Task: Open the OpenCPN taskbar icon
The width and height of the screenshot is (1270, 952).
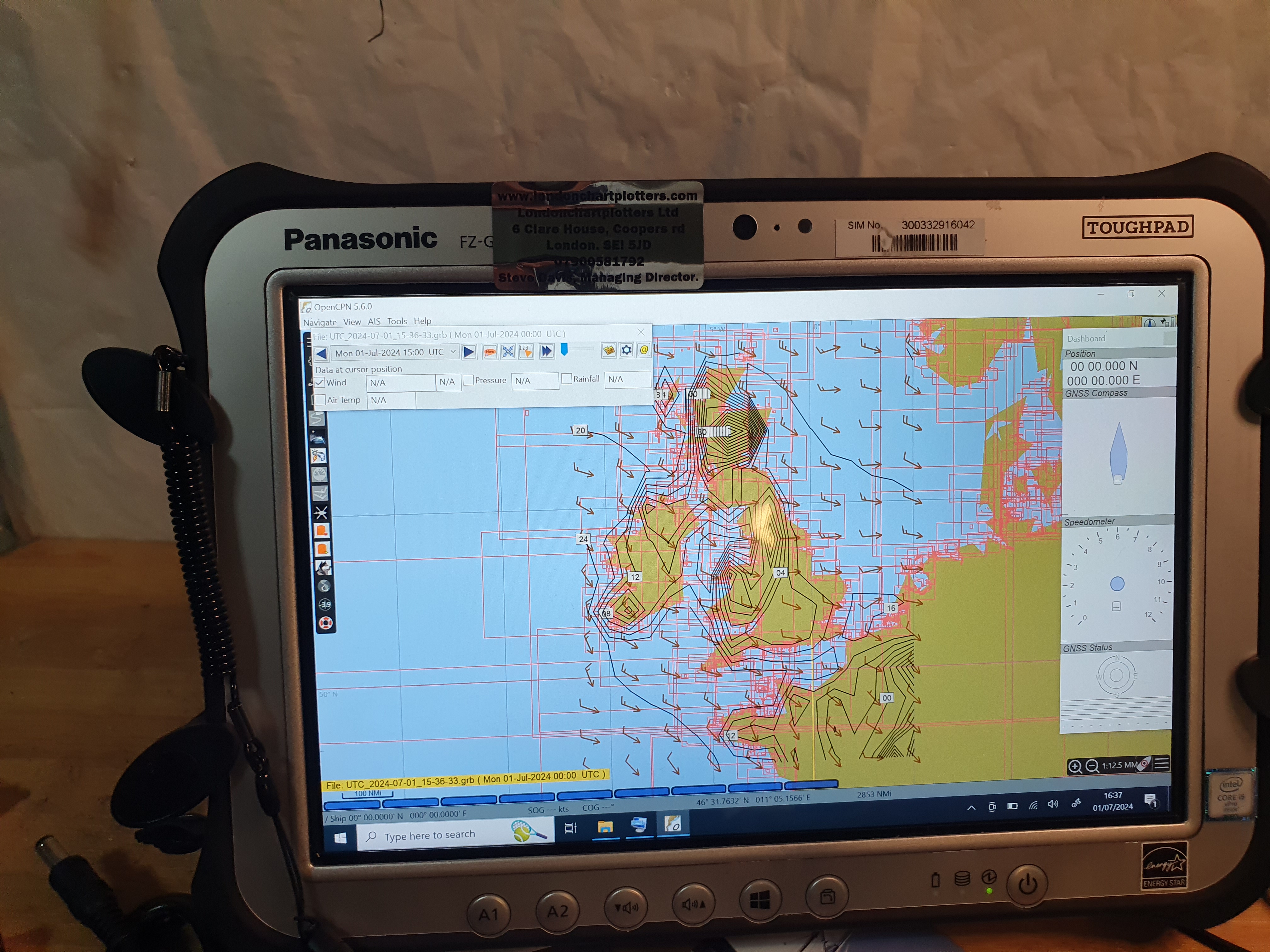Action: click(672, 824)
